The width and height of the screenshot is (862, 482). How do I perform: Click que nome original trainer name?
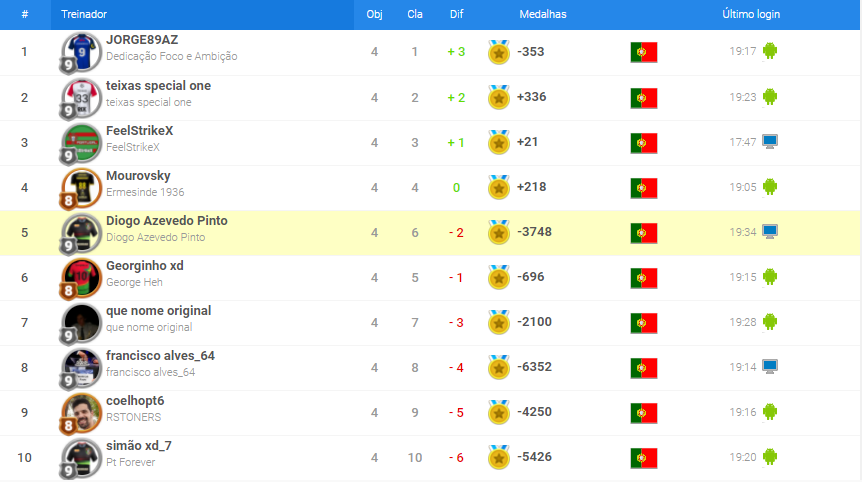pos(158,311)
